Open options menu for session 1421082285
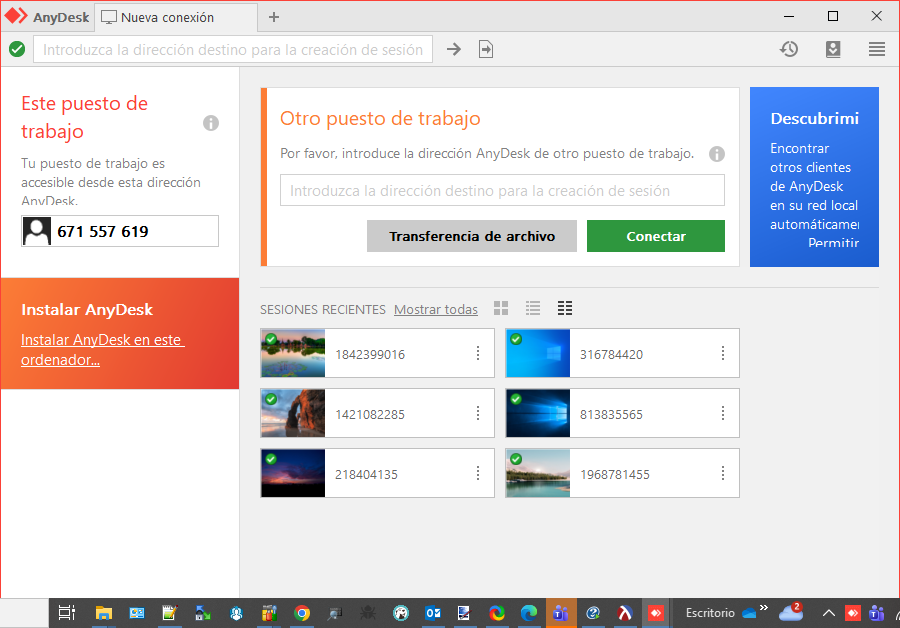Screen dimensions: 900x628 point(478,413)
